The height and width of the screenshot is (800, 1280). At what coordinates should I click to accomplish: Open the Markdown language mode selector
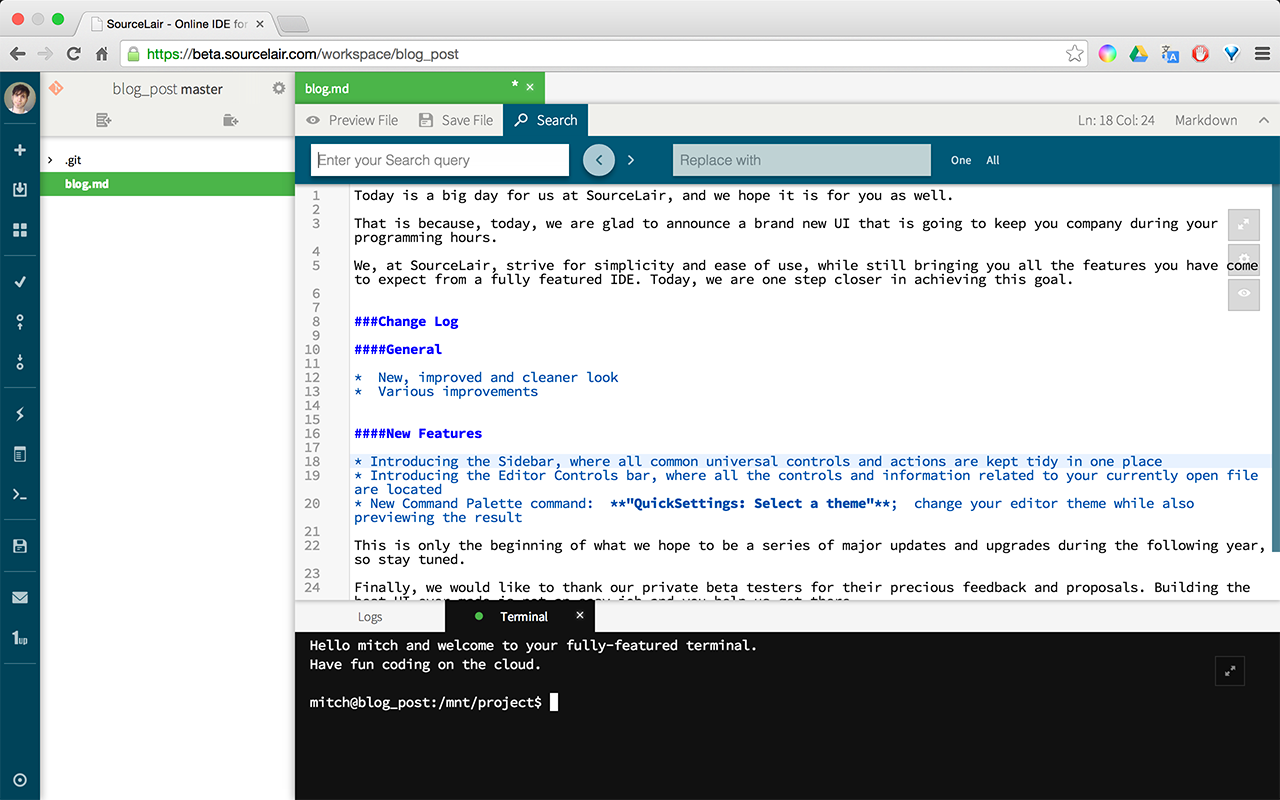tap(1205, 120)
